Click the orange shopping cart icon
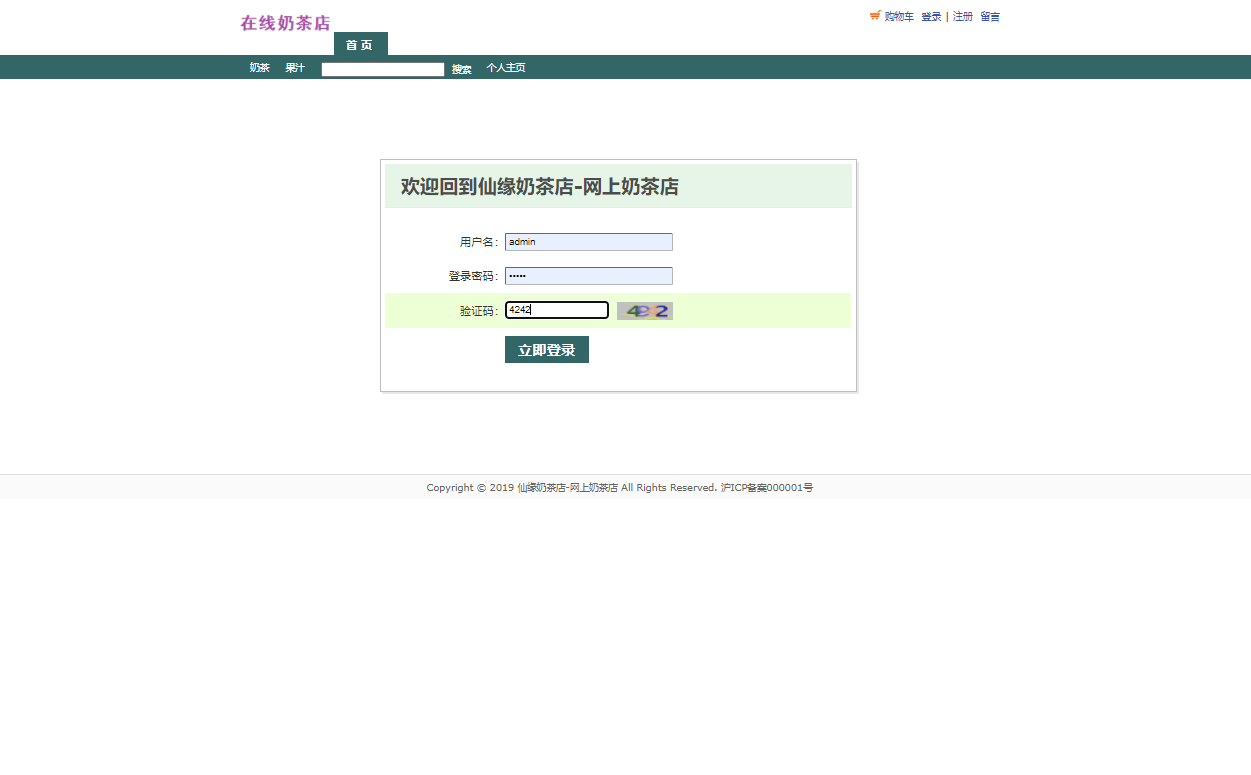1251x775 pixels. coord(876,16)
